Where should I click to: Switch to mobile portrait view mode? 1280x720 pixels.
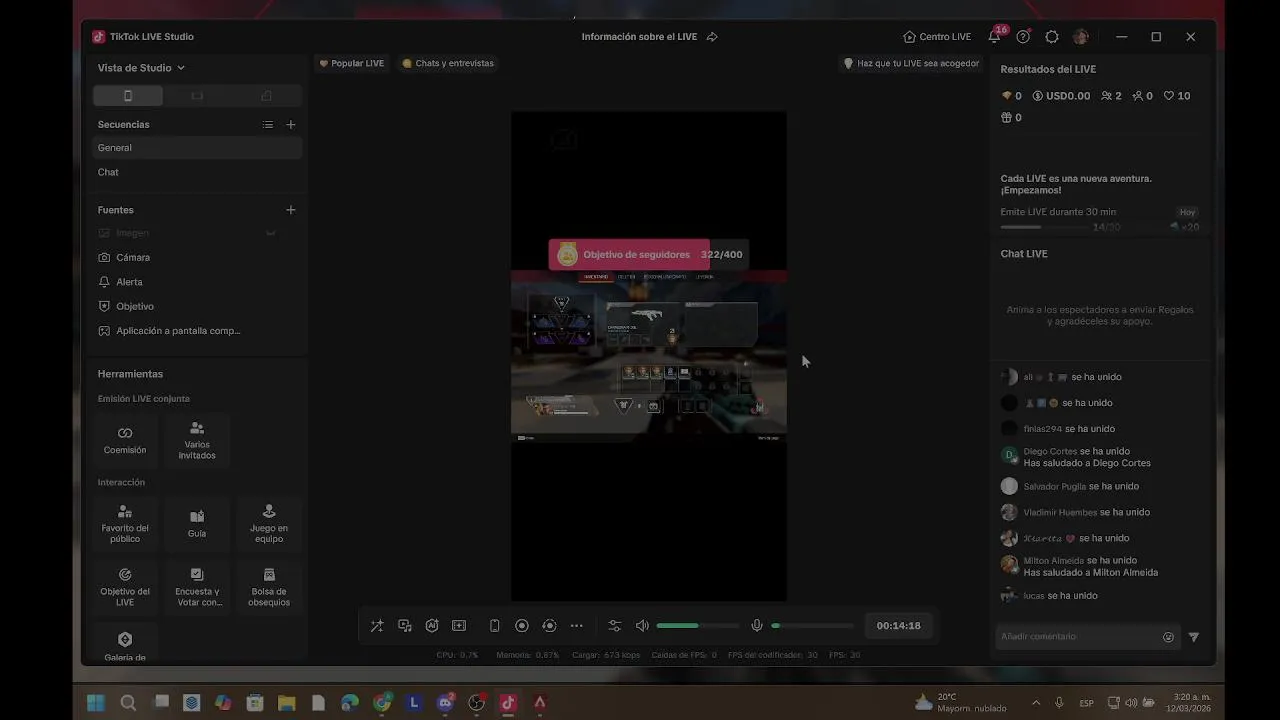tap(128, 96)
